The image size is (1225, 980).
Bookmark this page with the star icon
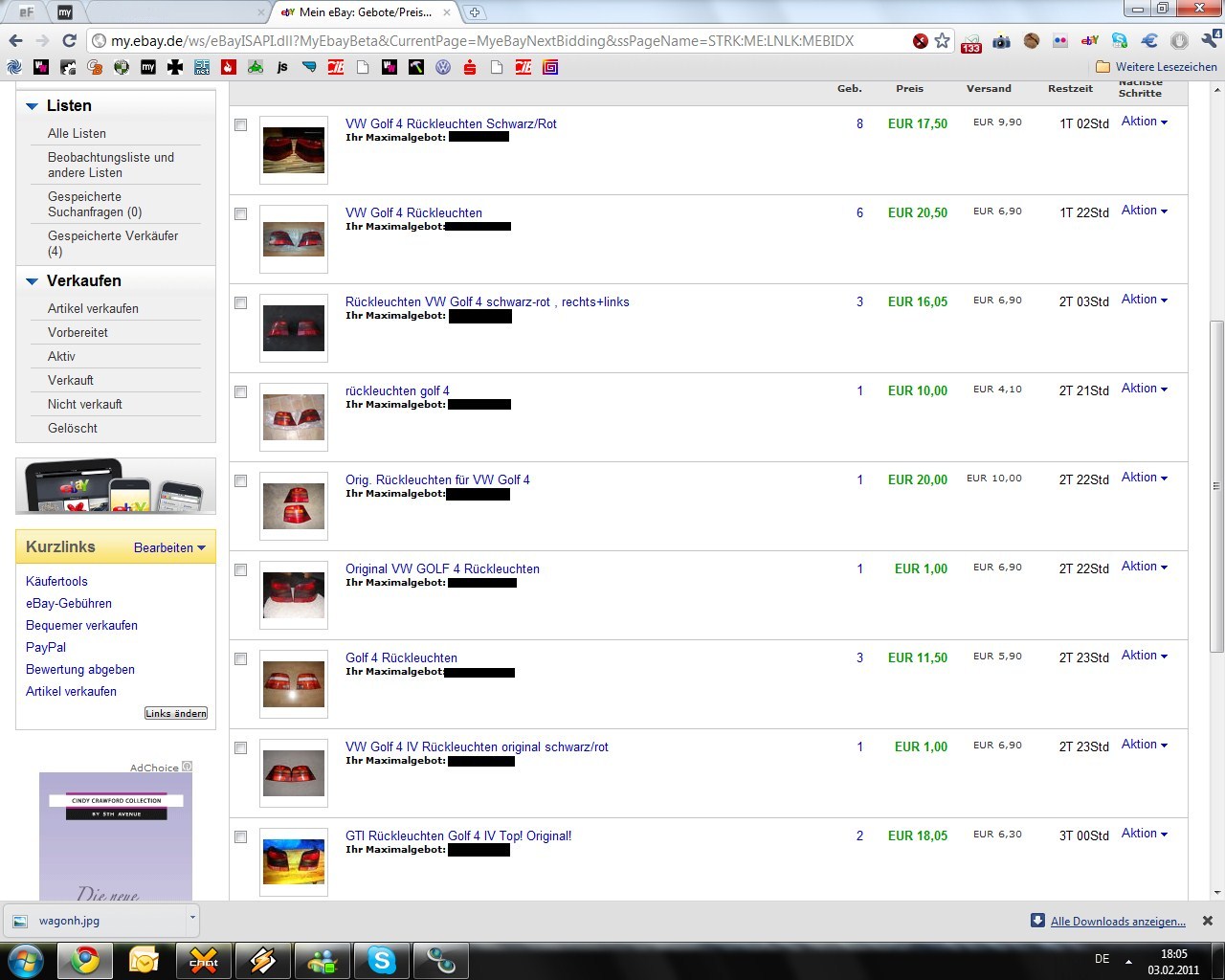pos(943,40)
